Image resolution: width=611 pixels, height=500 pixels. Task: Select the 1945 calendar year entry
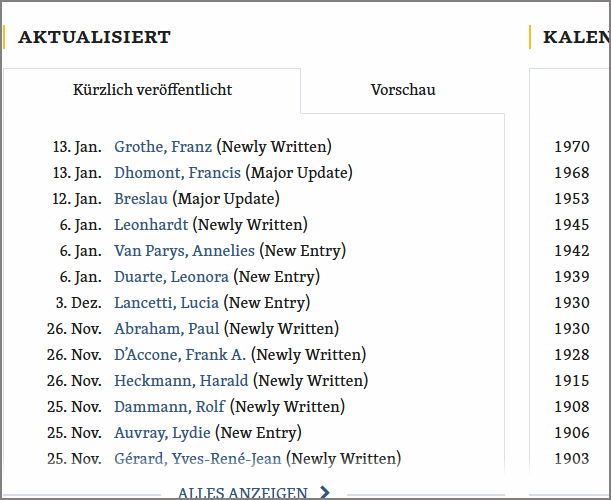pos(572,225)
